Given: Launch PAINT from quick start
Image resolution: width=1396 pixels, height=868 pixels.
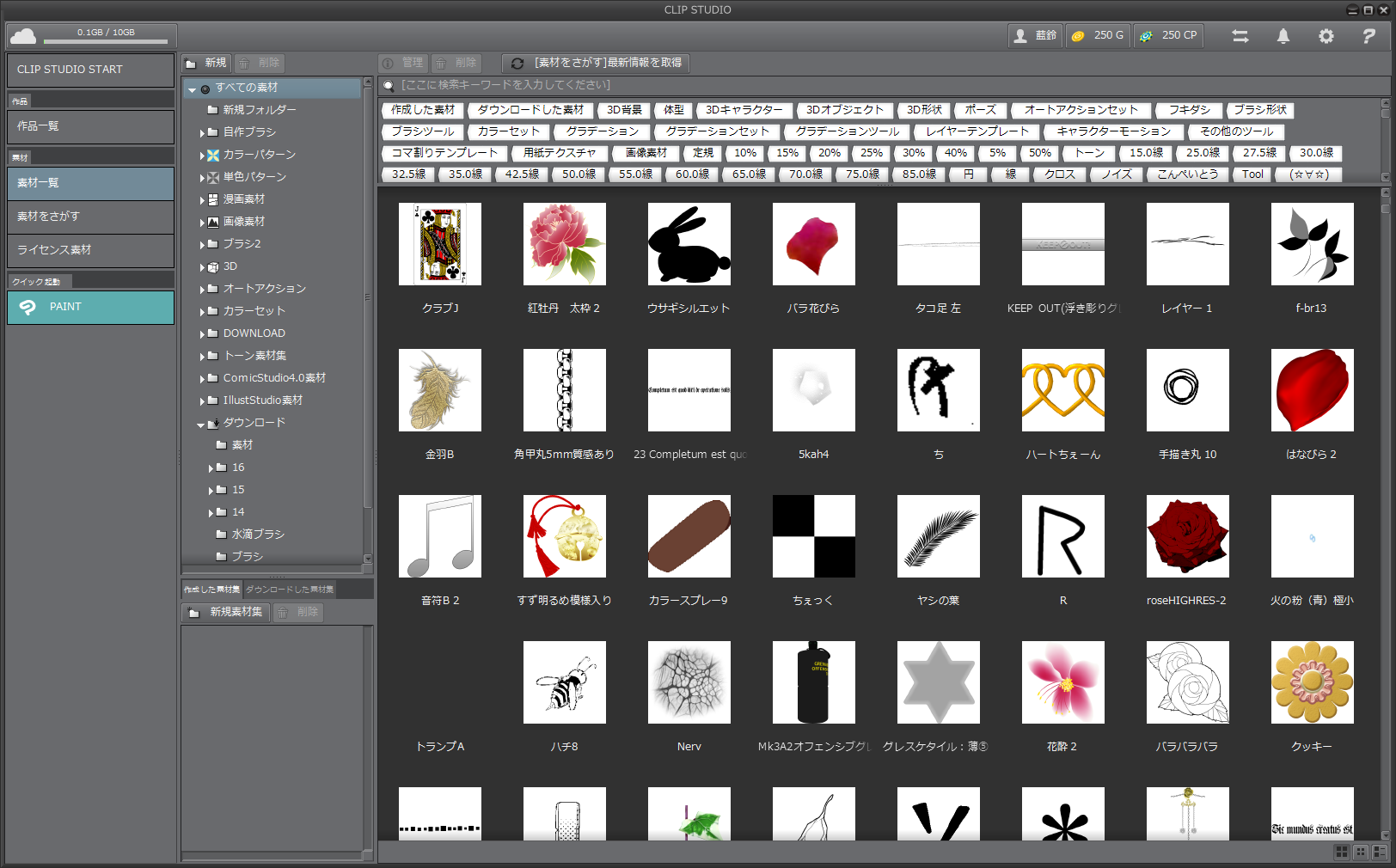Looking at the screenshot, I should click(90, 307).
